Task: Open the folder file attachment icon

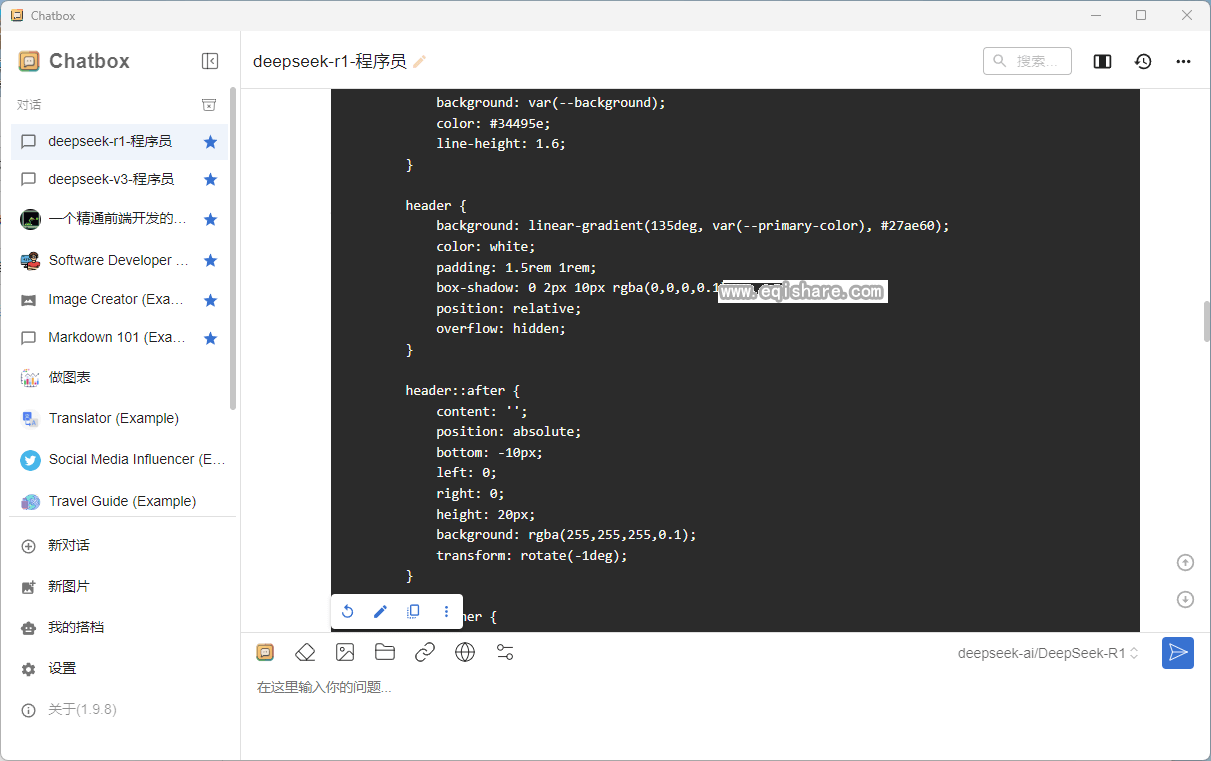Action: pos(385,653)
